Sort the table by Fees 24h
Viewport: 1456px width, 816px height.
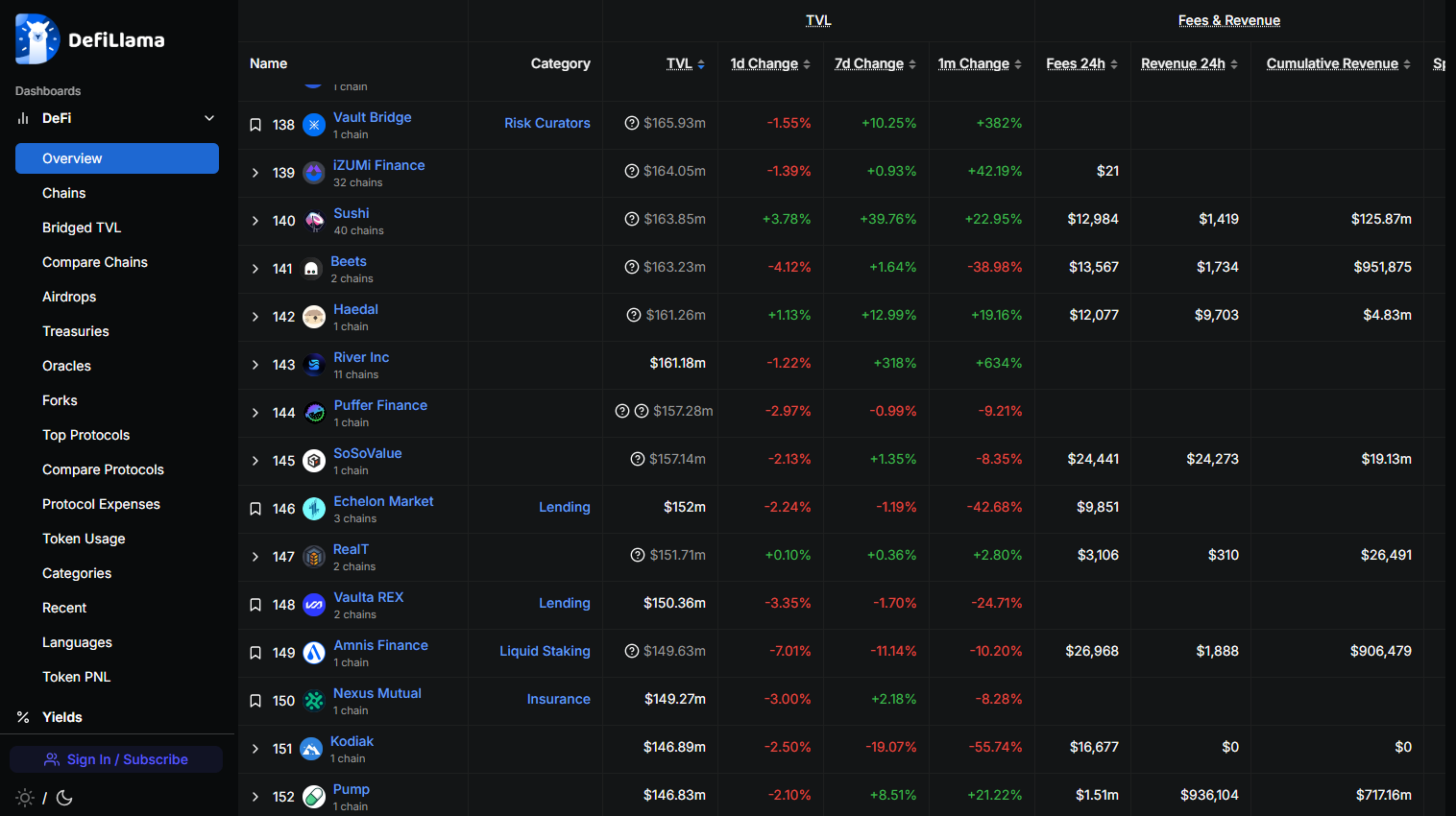[x=1082, y=63]
